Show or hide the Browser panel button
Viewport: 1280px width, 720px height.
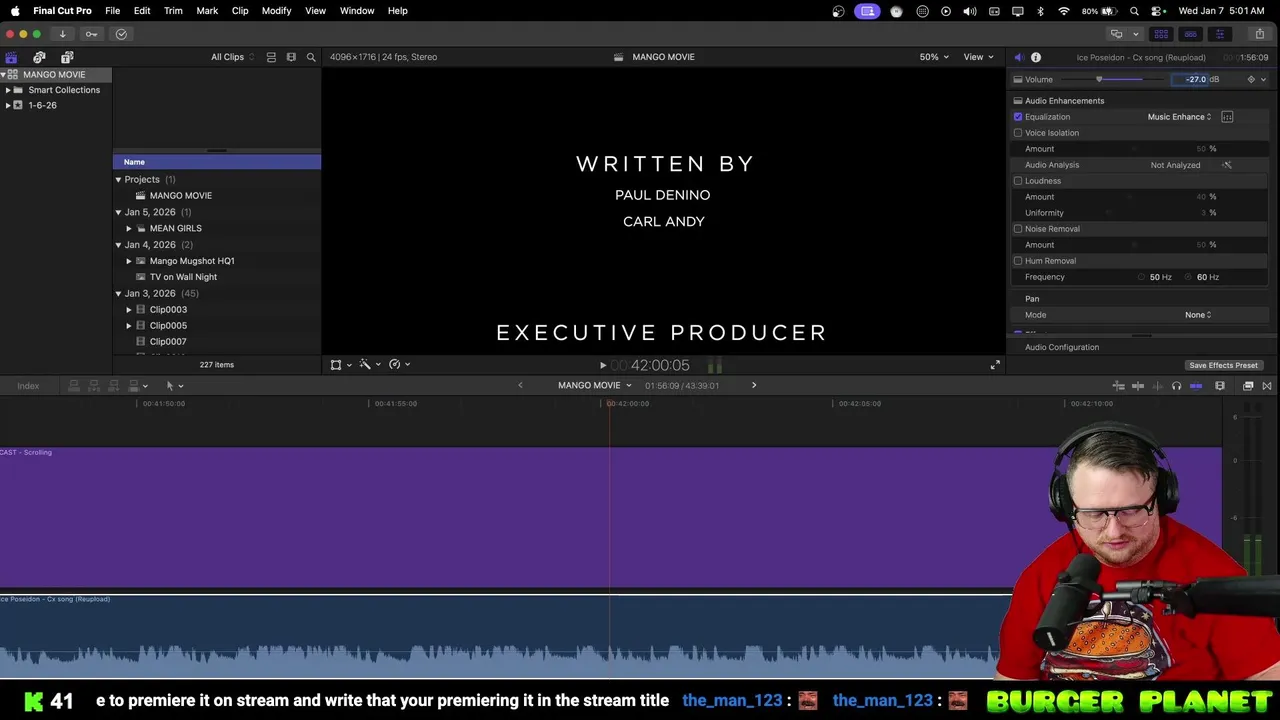coord(1161,34)
